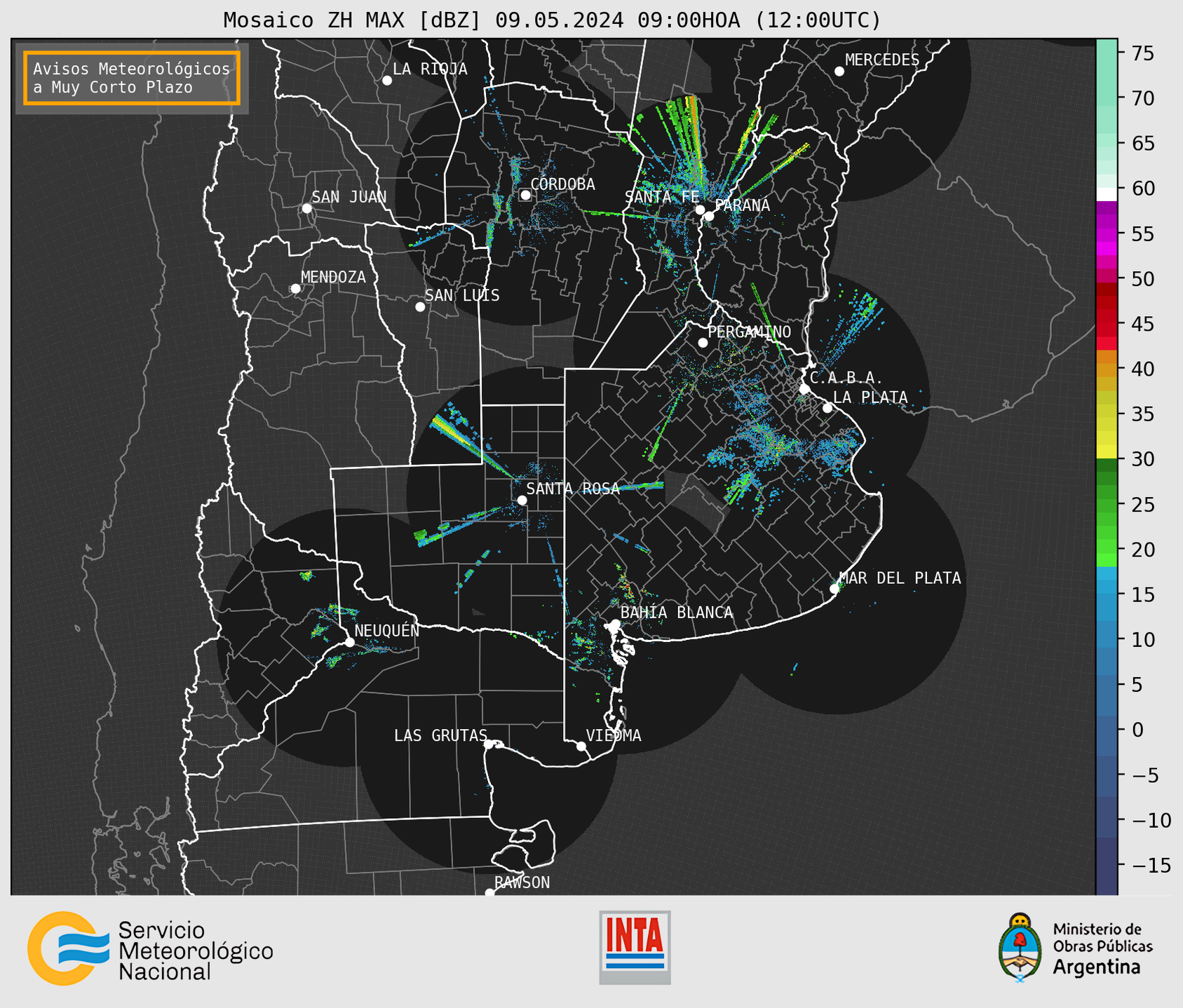Click the Mar del Plata city dot
The width and height of the screenshot is (1183, 1008).
point(834,589)
